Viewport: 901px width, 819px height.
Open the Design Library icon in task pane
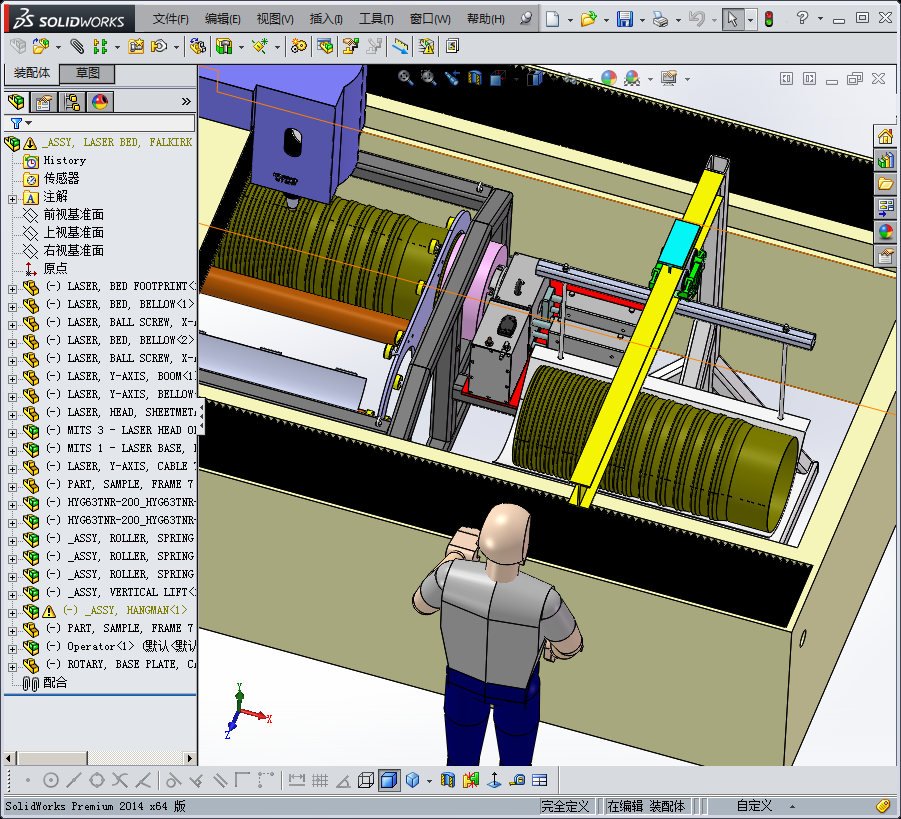[x=885, y=160]
